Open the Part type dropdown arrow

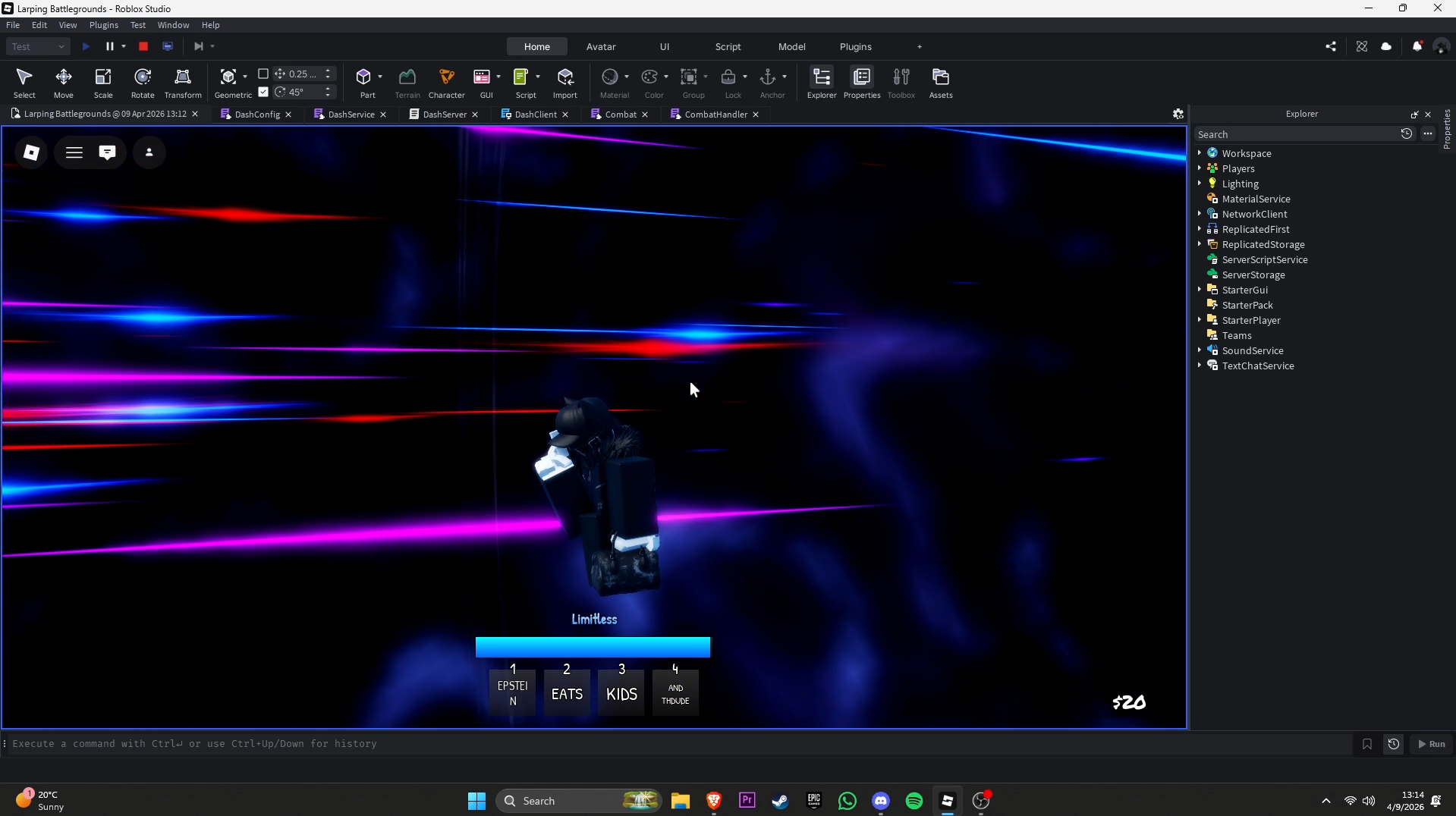click(x=380, y=77)
